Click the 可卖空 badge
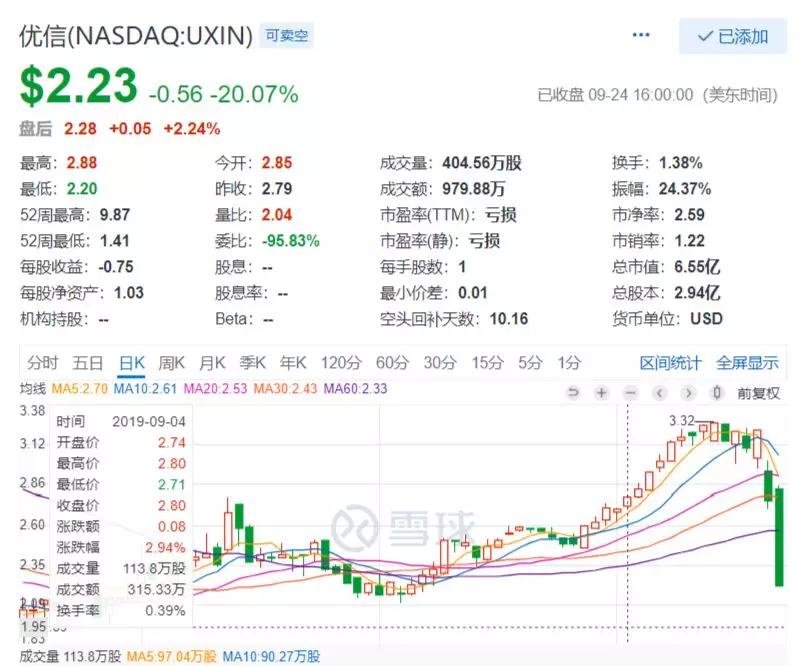Screen dimensions: 806x666 click(x=286, y=35)
